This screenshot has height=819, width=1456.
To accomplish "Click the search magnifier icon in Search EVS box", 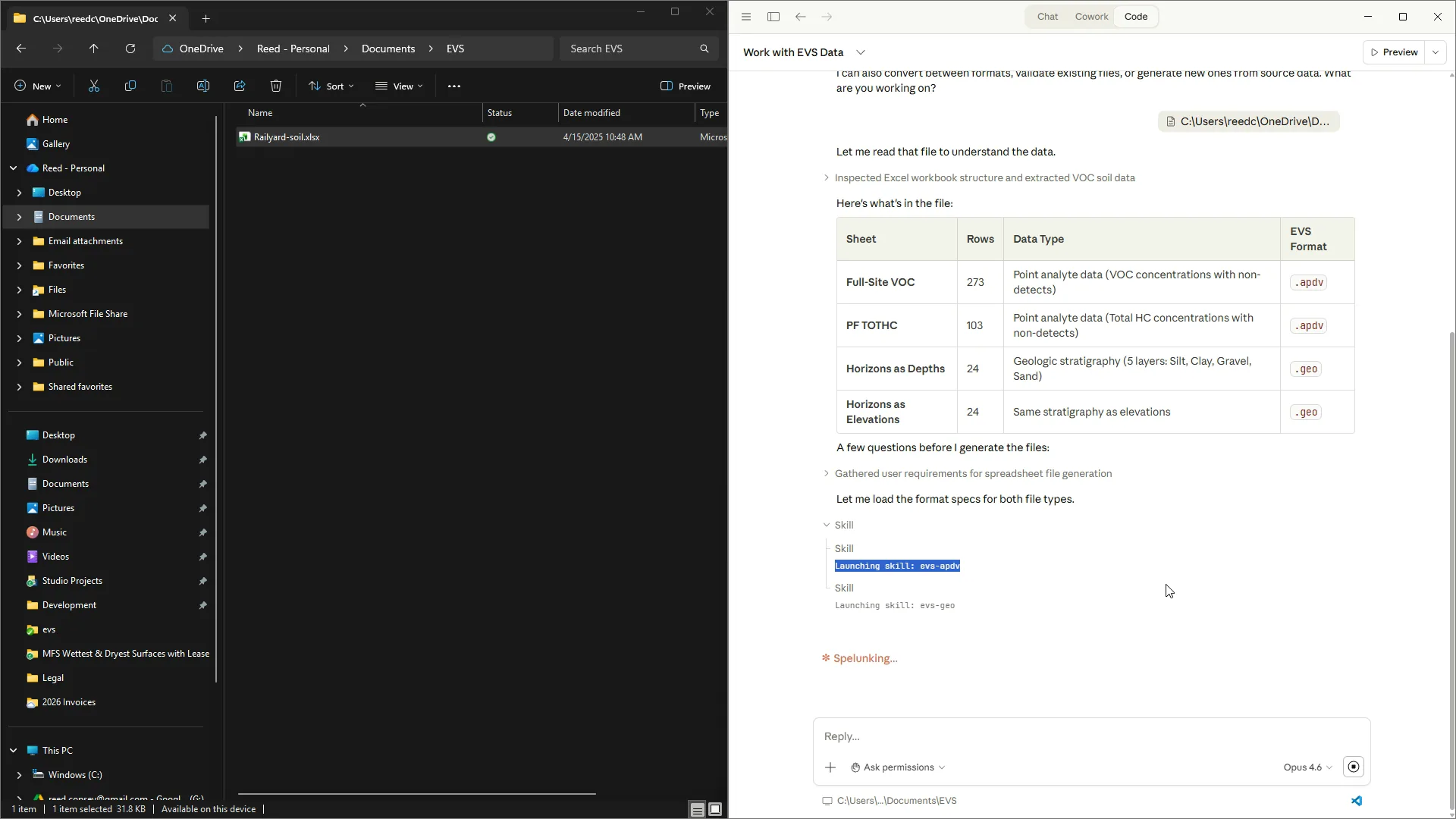I will (704, 49).
